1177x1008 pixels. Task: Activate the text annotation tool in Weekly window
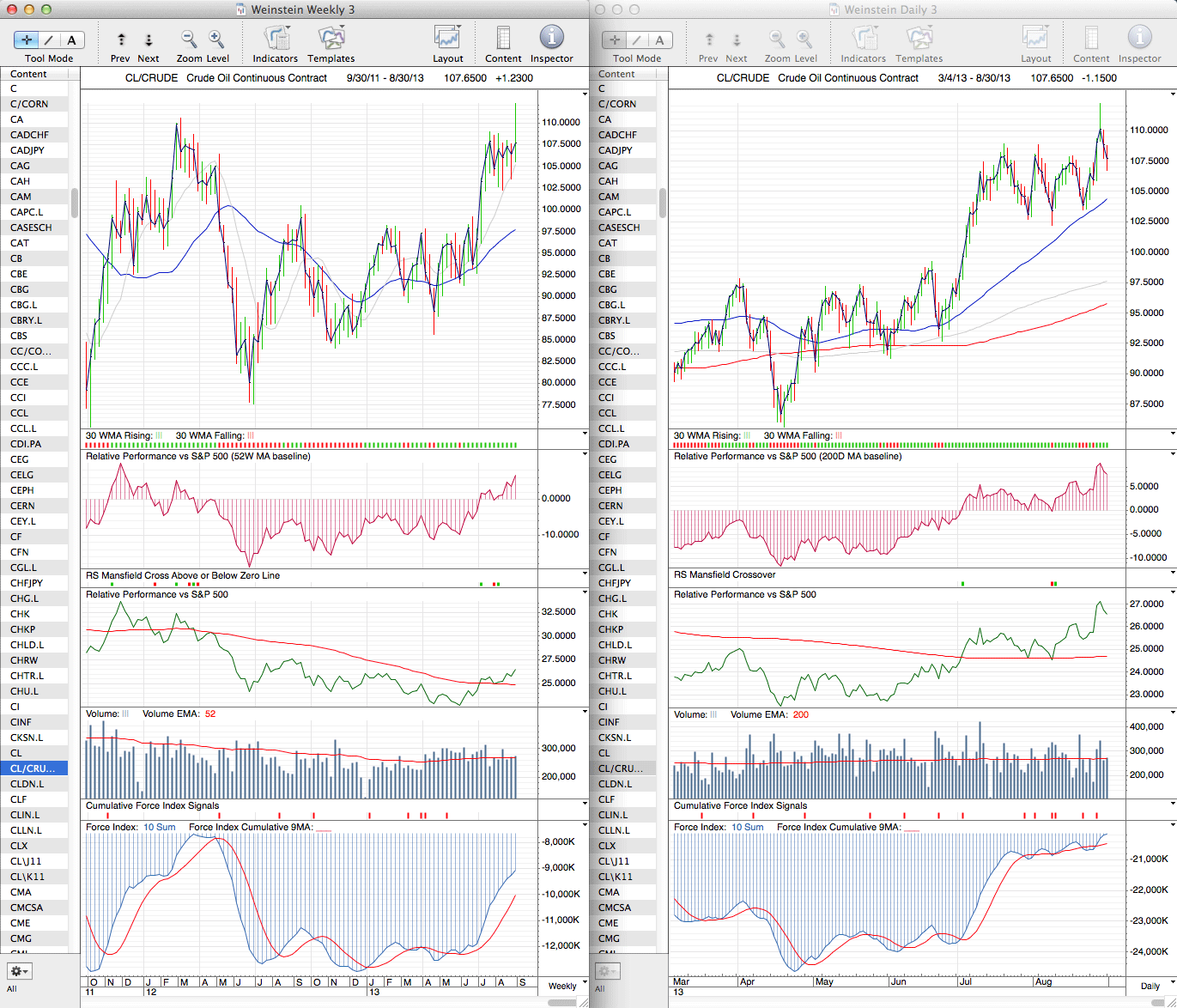[x=71, y=39]
